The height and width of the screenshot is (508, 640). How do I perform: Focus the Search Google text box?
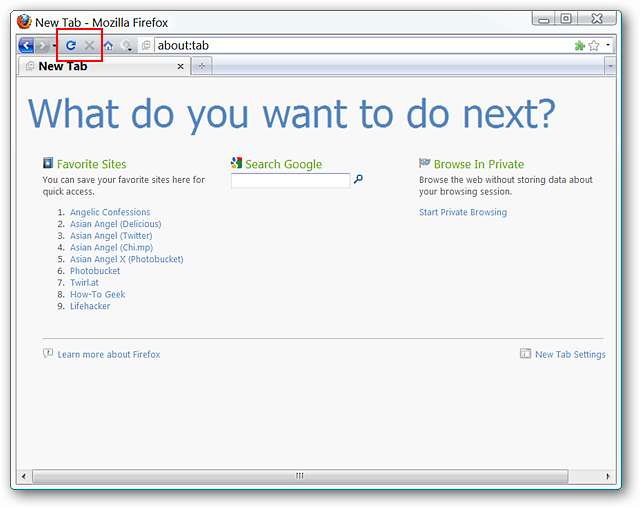290,180
